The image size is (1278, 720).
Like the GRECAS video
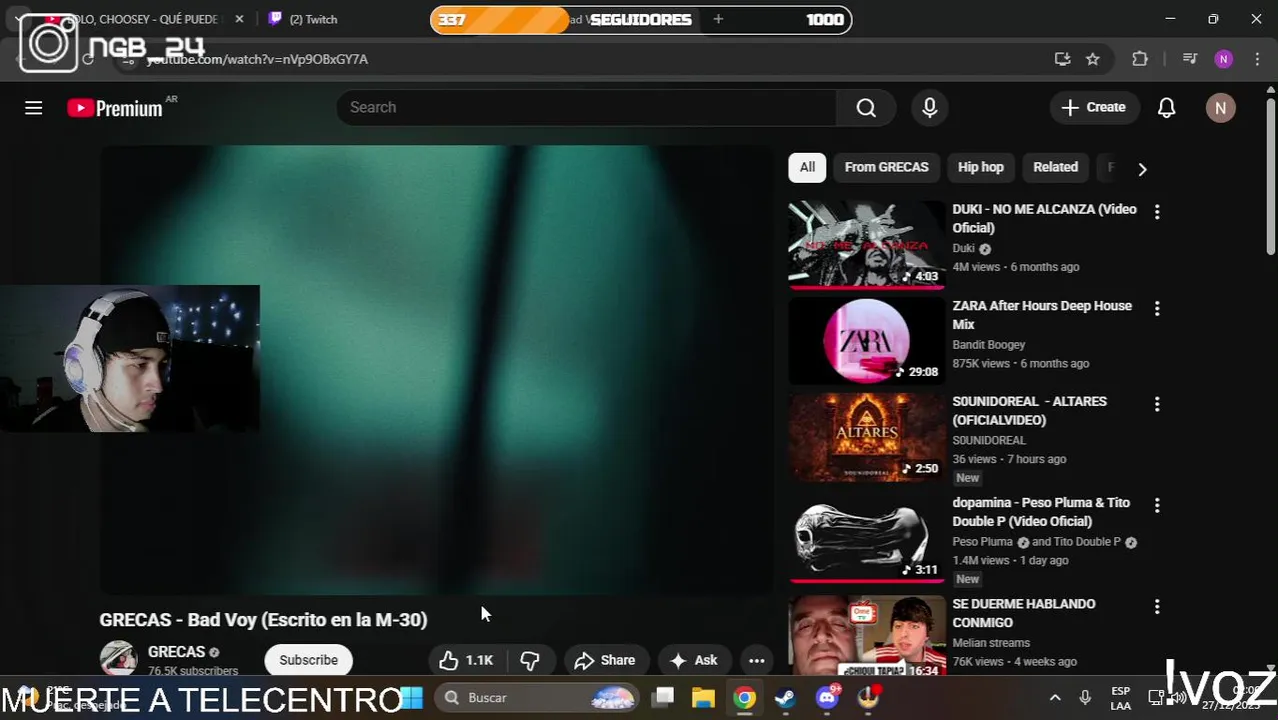point(467,660)
